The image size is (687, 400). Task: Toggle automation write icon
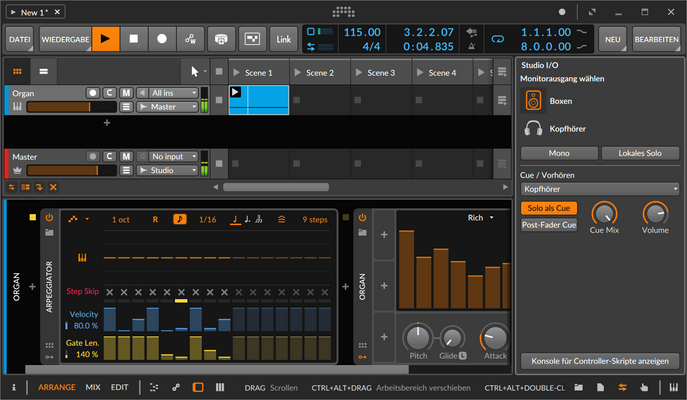pyautogui.click(x=190, y=39)
